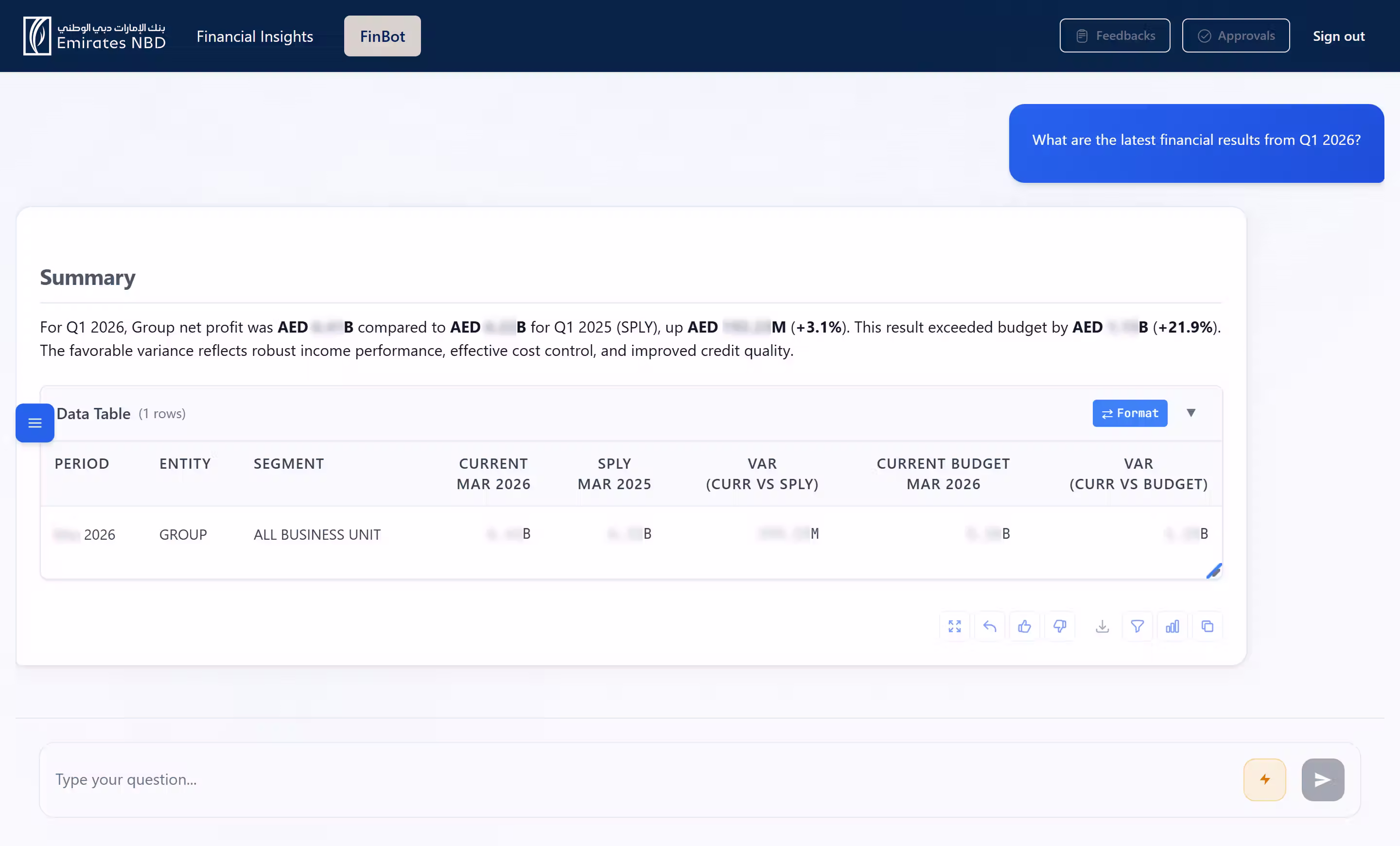Open the blue hamburger sidebar menu
This screenshot has width=1400, height=846.
pos(35,423)
